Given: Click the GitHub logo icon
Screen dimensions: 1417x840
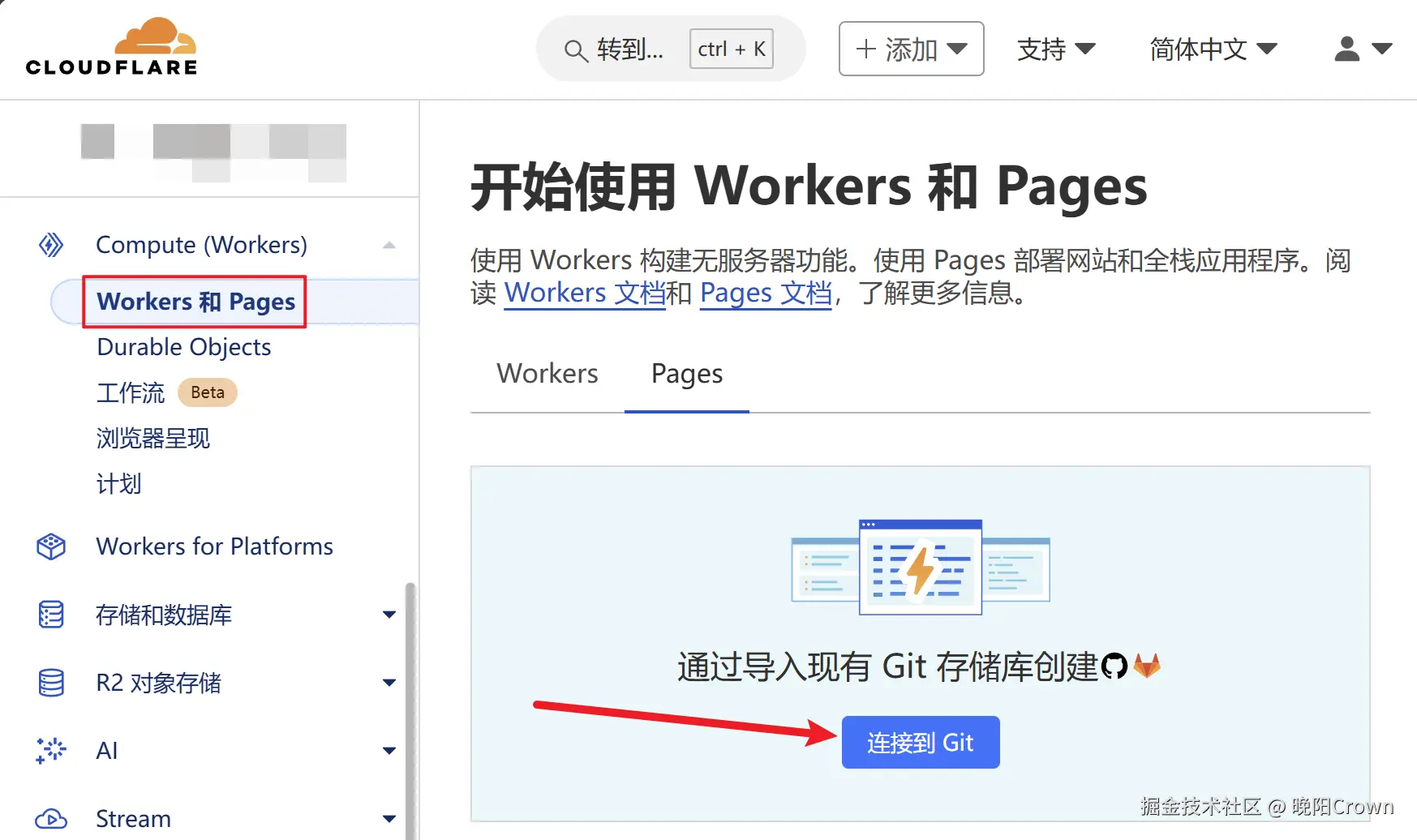Looking at the screenshot, I should tap(1114, 666).
